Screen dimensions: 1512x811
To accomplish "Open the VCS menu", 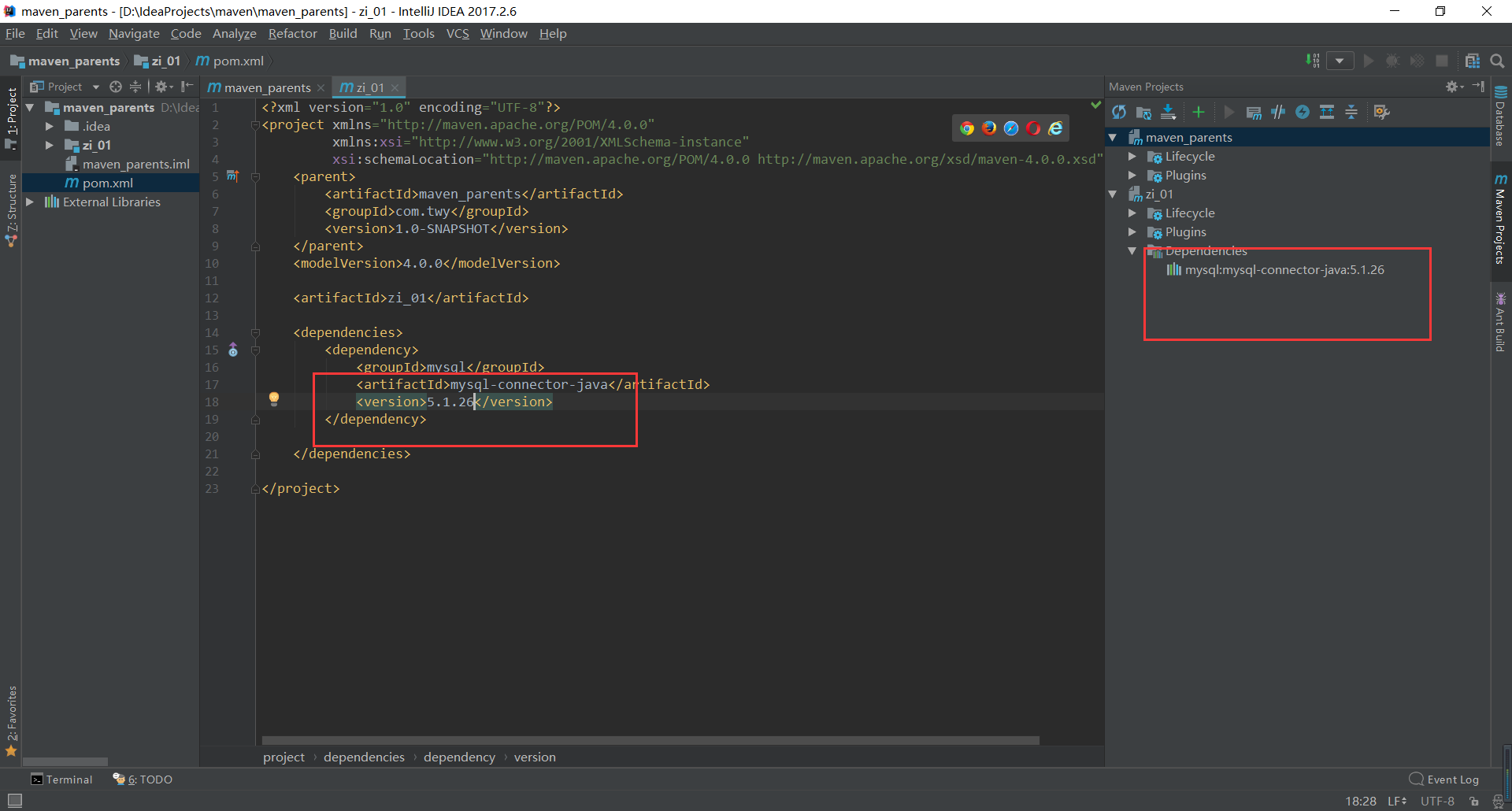I will [x=458, y=33].
